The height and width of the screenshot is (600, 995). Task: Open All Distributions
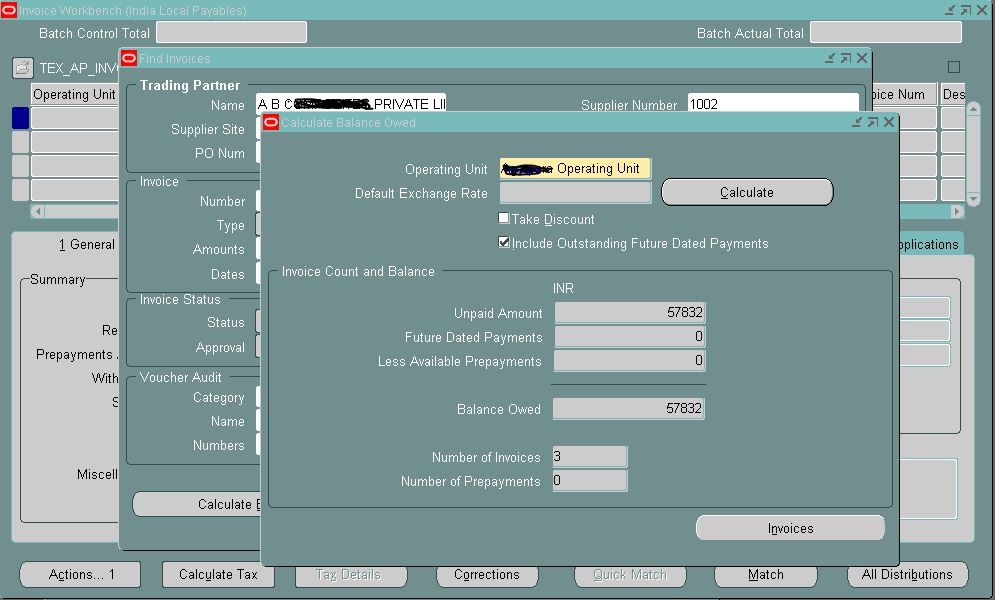(908, 574)
